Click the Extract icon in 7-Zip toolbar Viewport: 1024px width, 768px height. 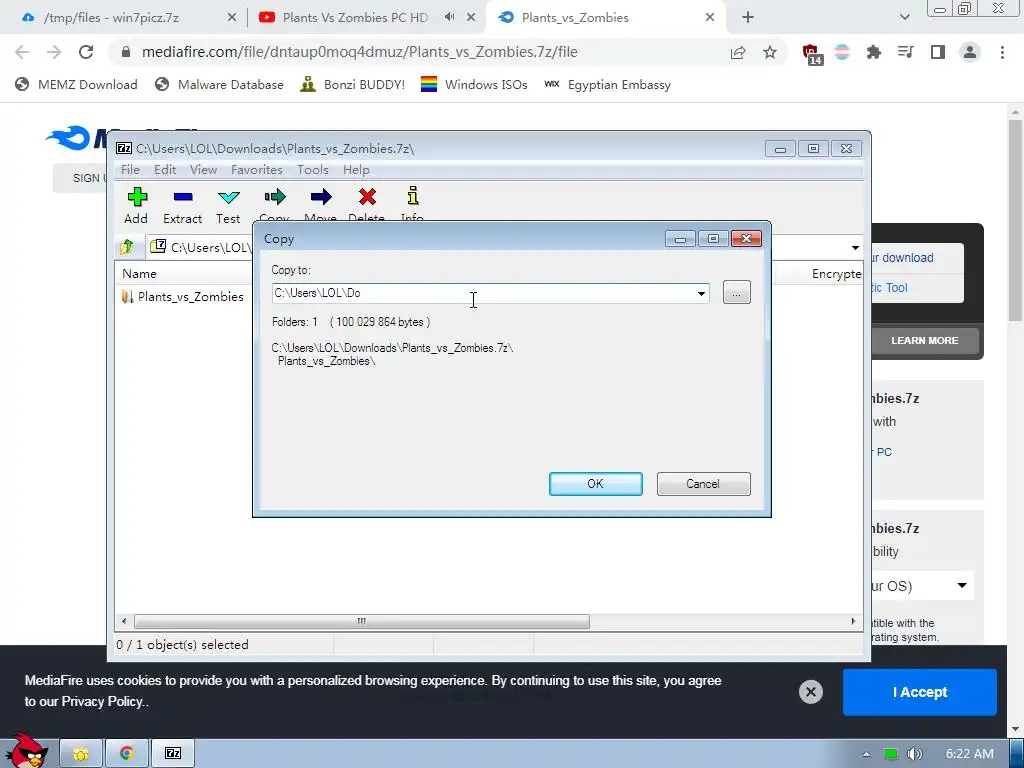pos(183,197)
